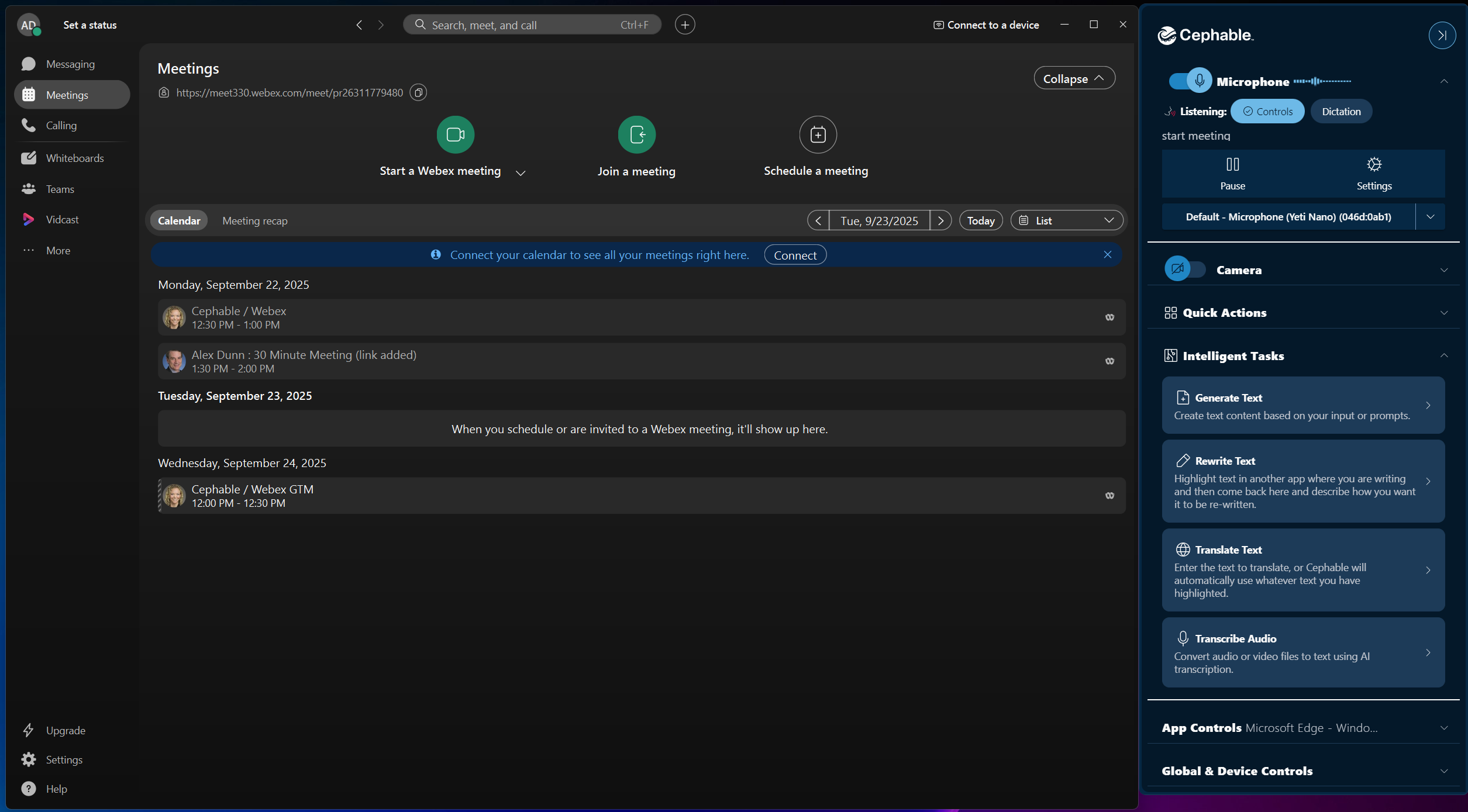
Task: Click the Join a meeting icon
Action: pos(636,134)
